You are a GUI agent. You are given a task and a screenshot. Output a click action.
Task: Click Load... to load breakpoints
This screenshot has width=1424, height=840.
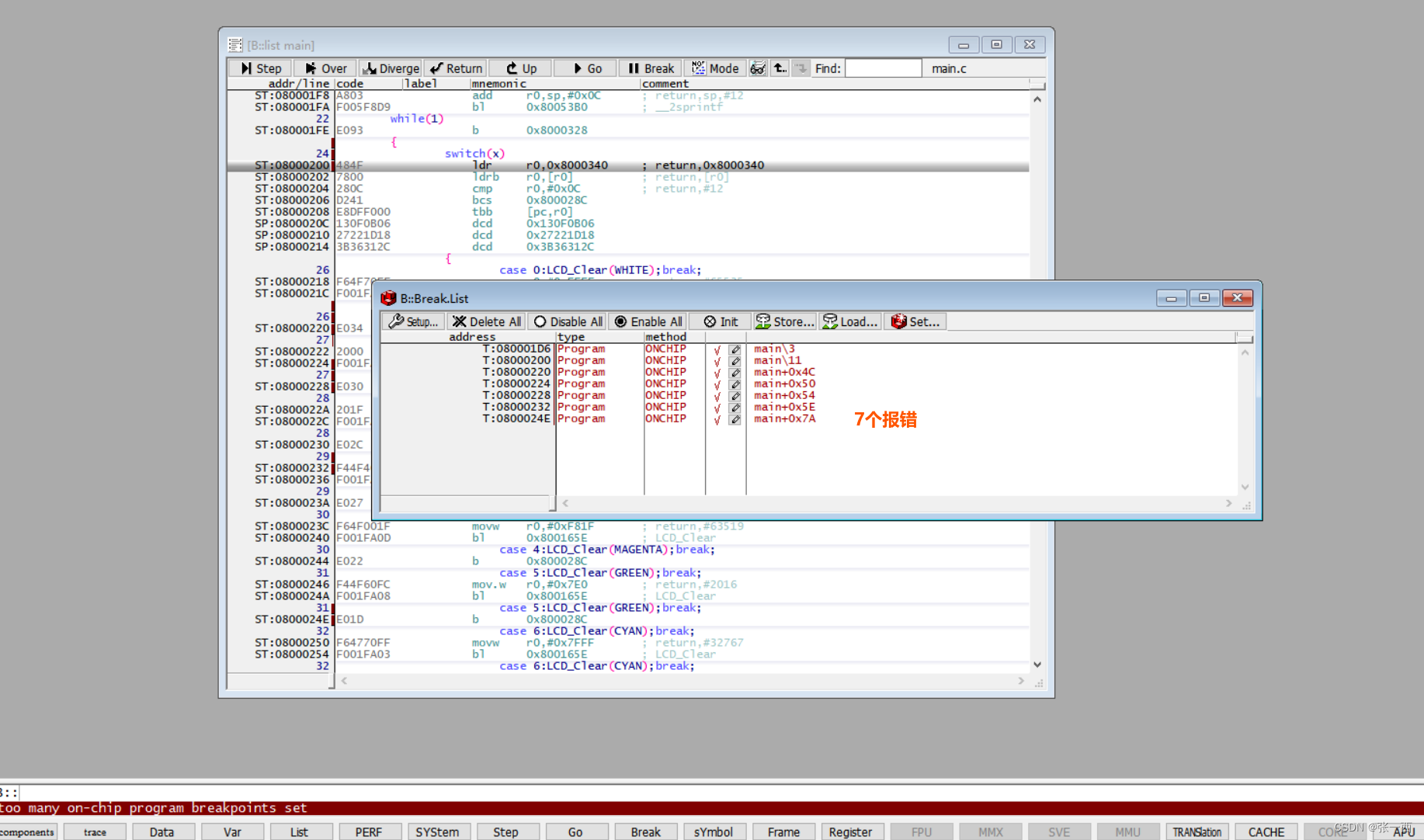[x=849, y=321]
